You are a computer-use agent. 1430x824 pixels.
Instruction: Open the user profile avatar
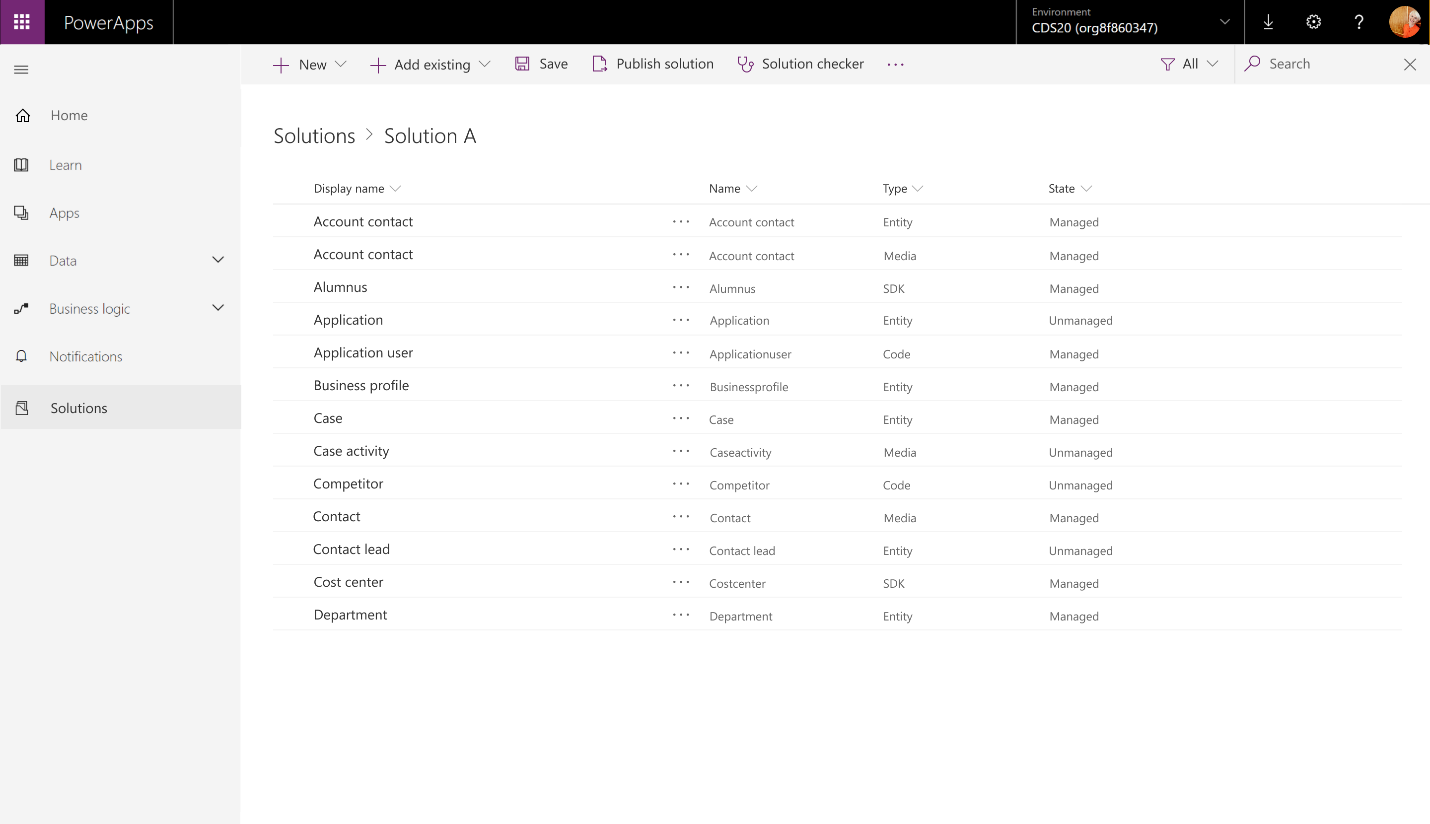click(1404, 22)
